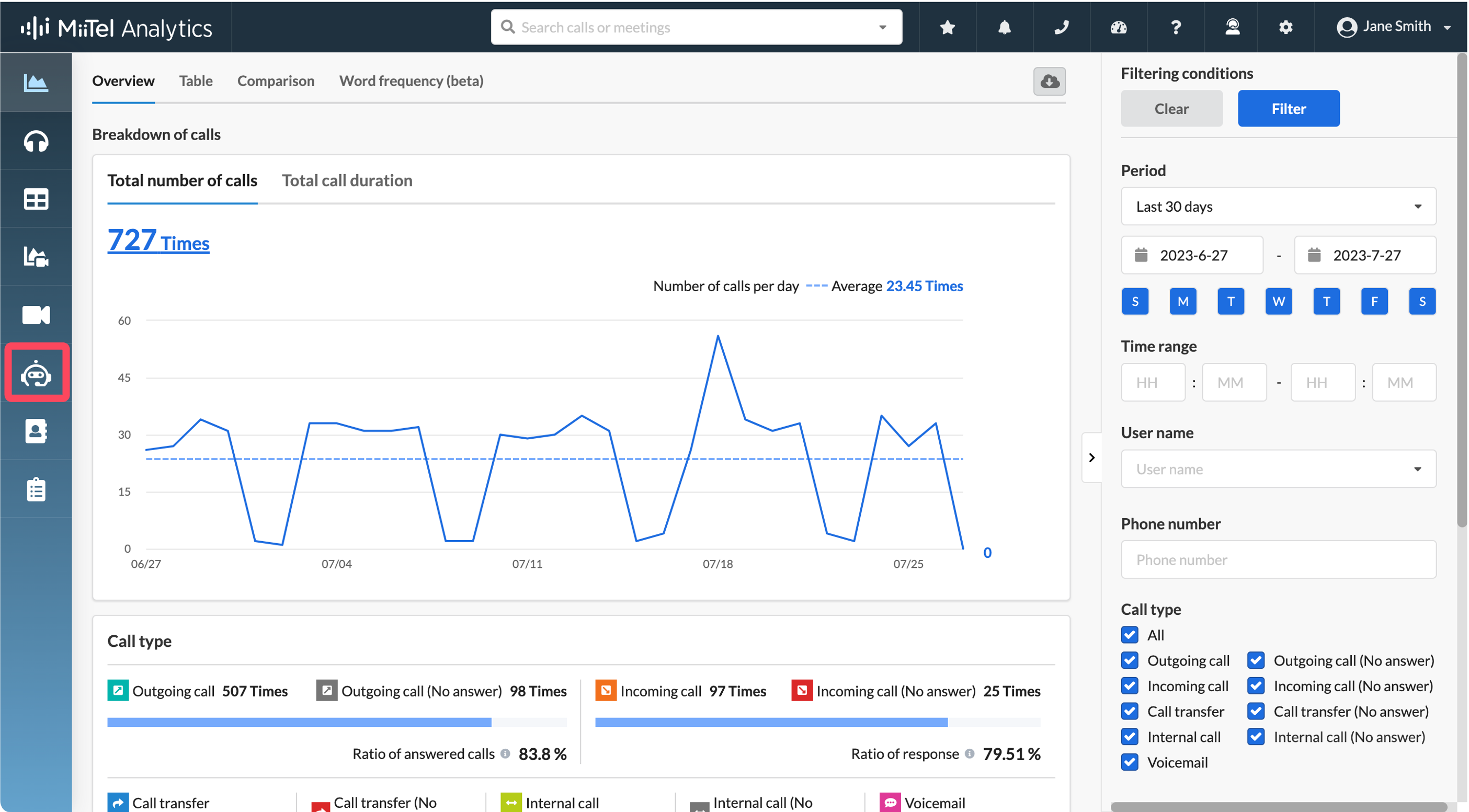Click the cloud download button
Screen dimensions: 1469x812
1049,81
